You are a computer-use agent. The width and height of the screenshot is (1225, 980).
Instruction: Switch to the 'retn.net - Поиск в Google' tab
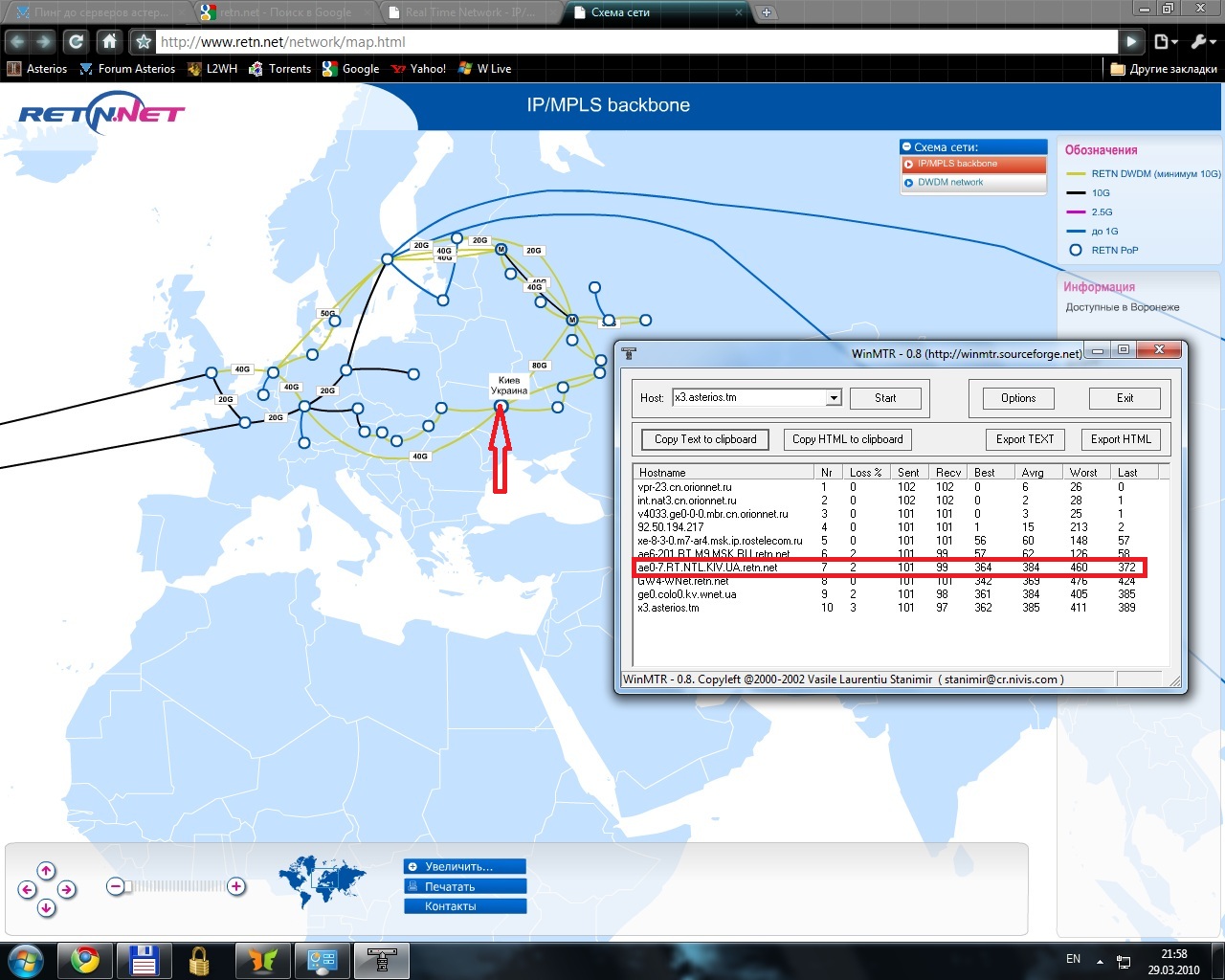click(285, 12)
